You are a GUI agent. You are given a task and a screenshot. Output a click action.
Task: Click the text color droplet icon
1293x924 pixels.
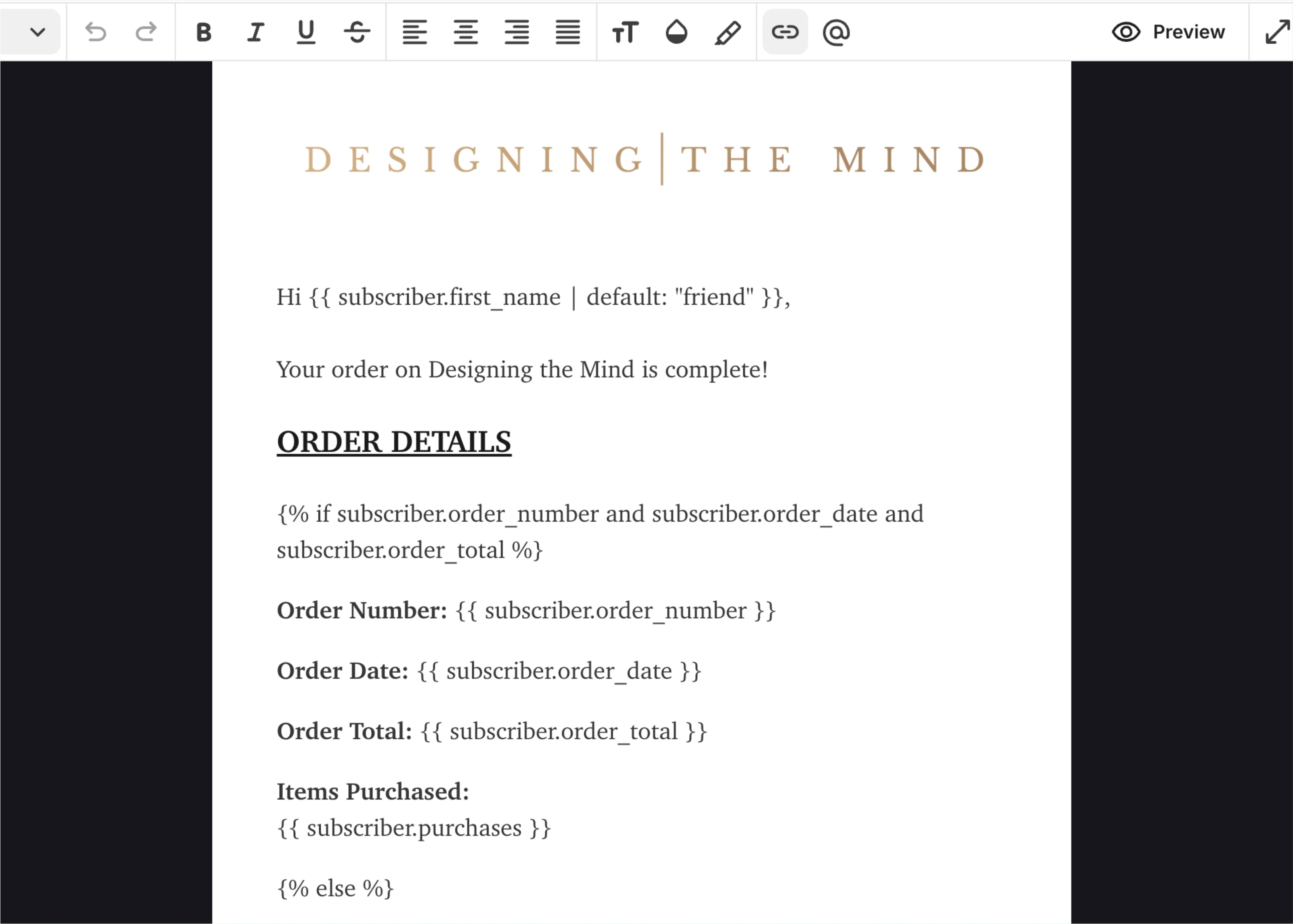click(x=675, y=32)
